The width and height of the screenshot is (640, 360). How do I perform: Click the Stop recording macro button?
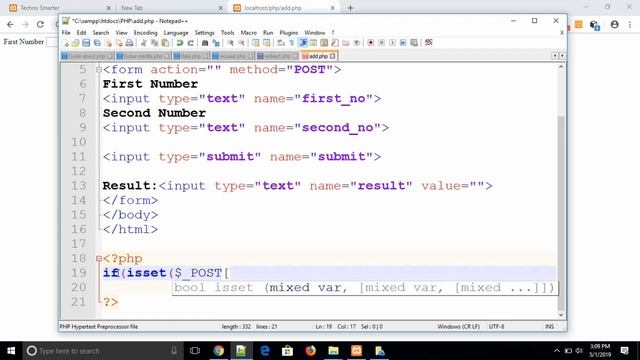pyautogui.click(x=382, y=43)
